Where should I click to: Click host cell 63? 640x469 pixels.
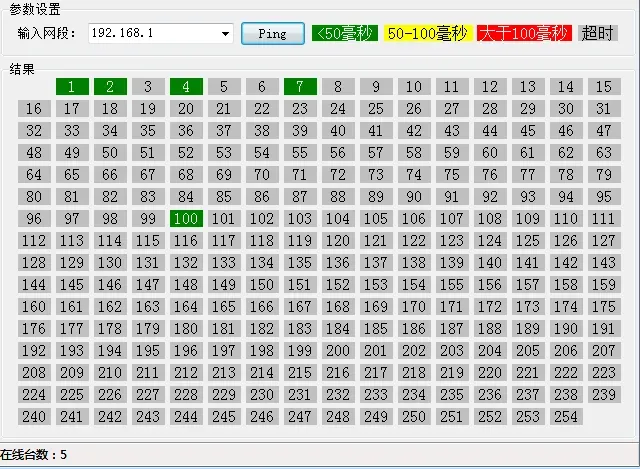(x=604, y=153)
